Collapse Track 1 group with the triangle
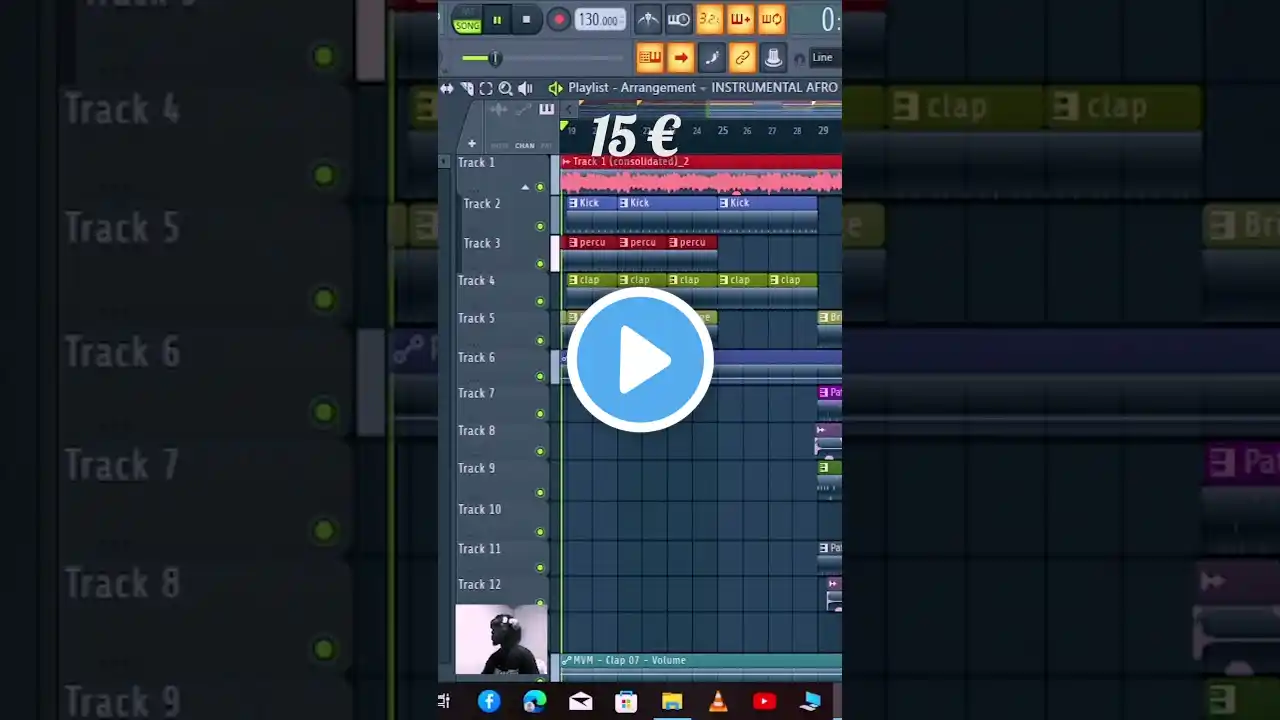This screenshot has width=1280, height=720. click(526, 187)
